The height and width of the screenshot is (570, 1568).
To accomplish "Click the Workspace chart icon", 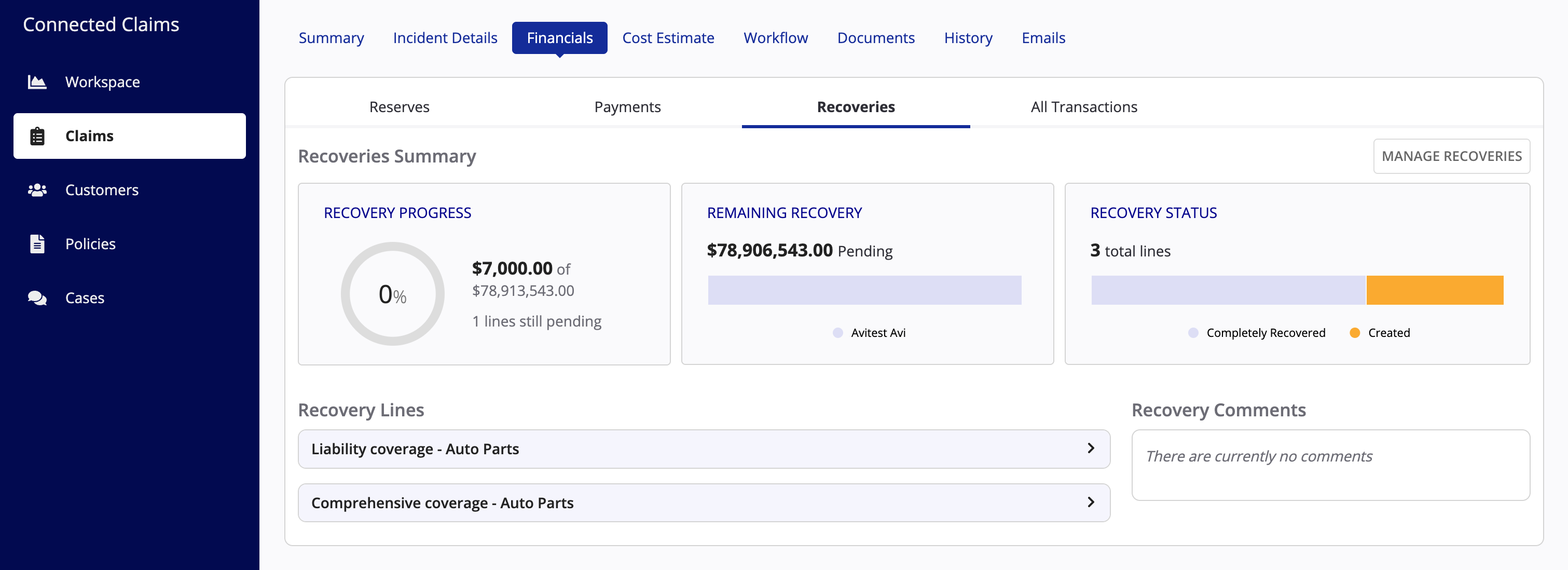I will pos(37,82).
